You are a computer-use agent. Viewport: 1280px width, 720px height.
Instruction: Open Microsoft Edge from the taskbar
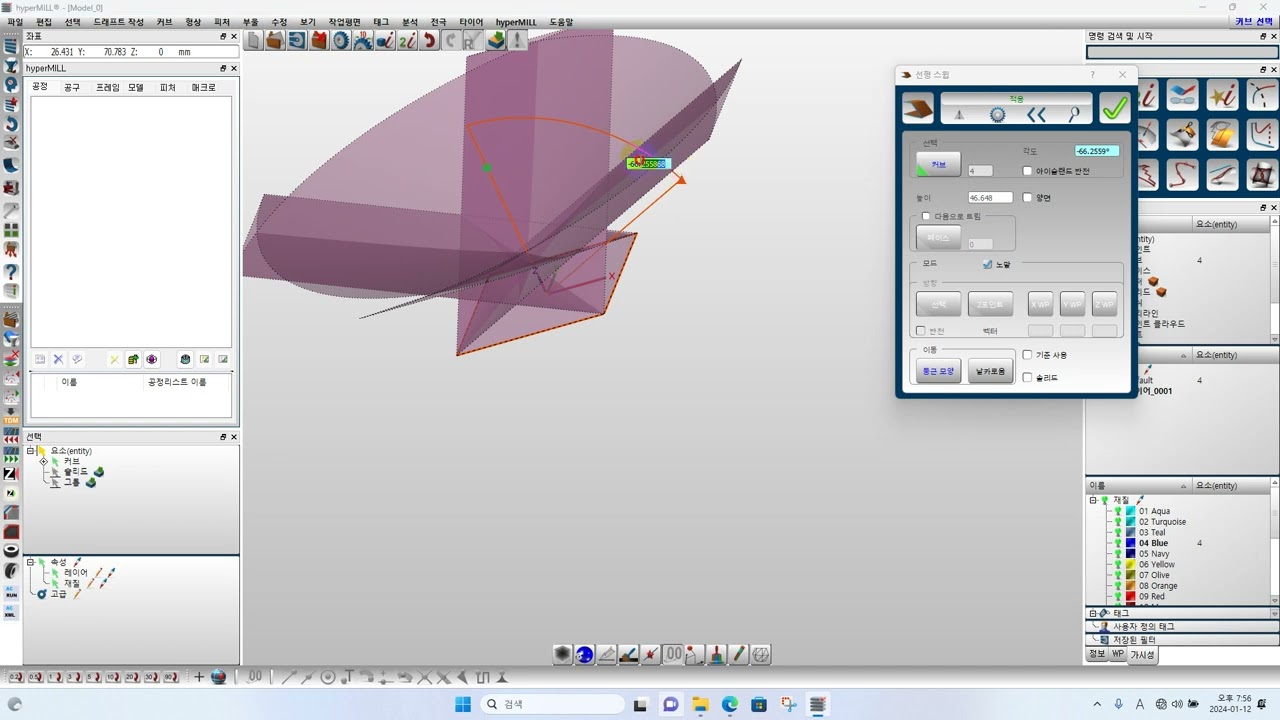coord(730,705)
